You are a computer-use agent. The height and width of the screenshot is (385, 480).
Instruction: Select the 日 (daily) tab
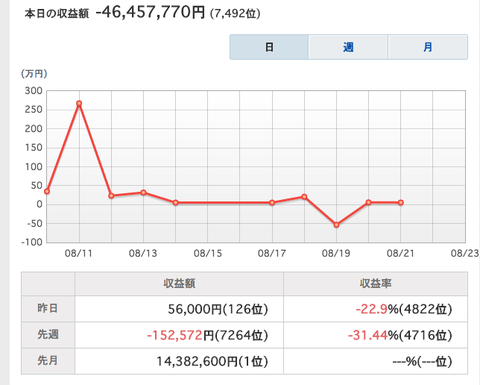pos(269,47)
